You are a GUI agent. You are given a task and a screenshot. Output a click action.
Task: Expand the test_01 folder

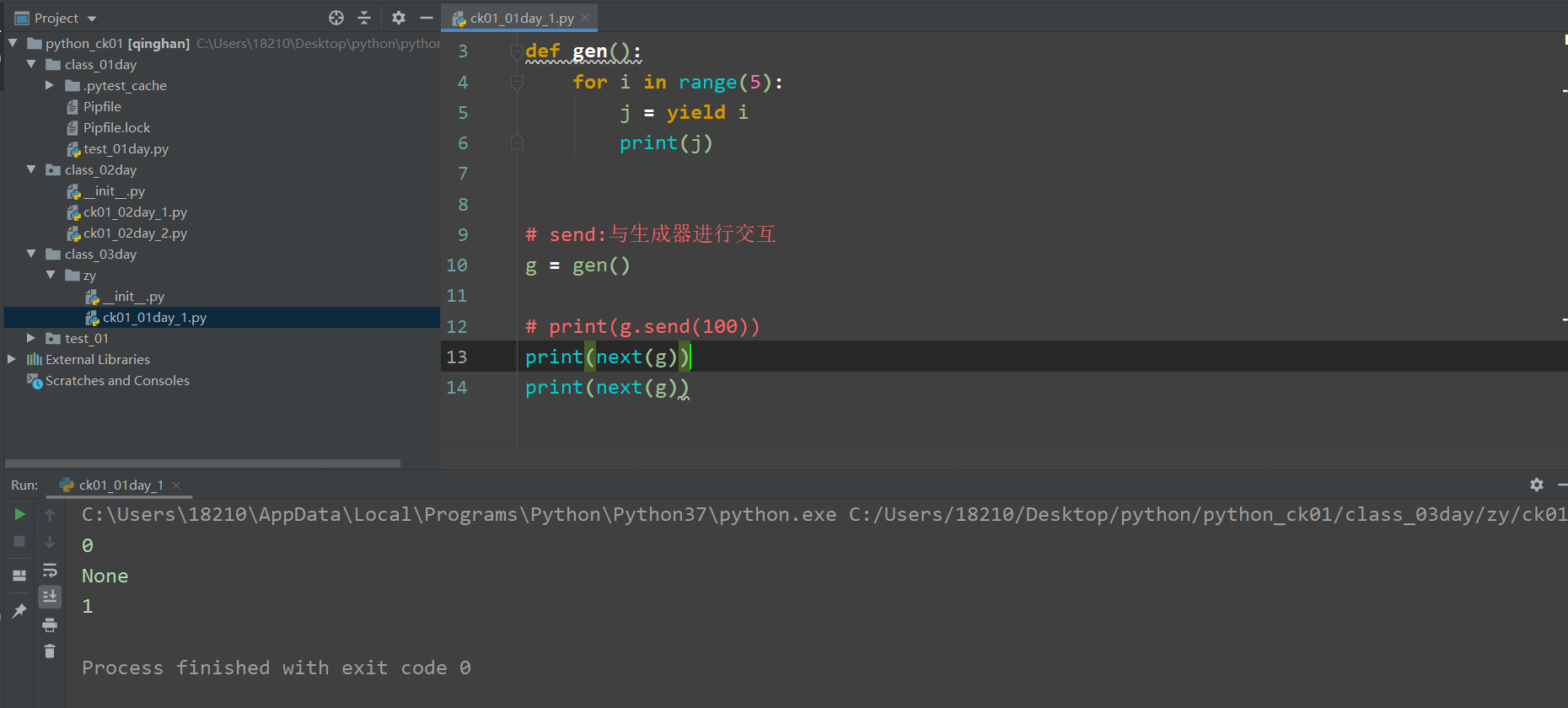pyautogui.click(x=31, y=338)
